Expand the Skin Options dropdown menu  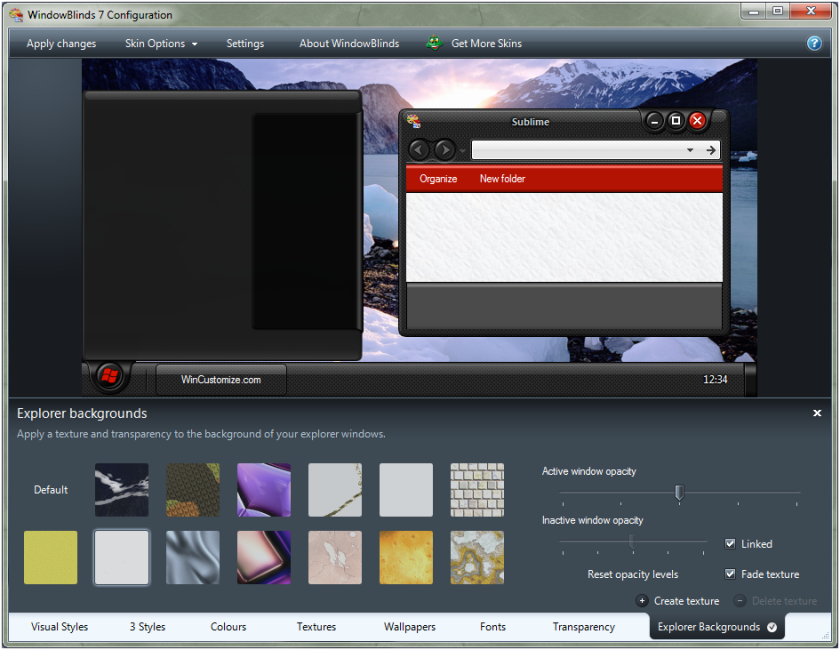click(161, 43)
